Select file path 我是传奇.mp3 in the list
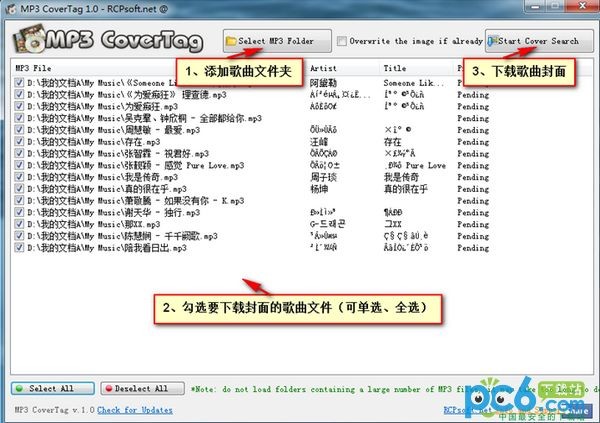The image size is (600, 423). click(x=103, y=177)
